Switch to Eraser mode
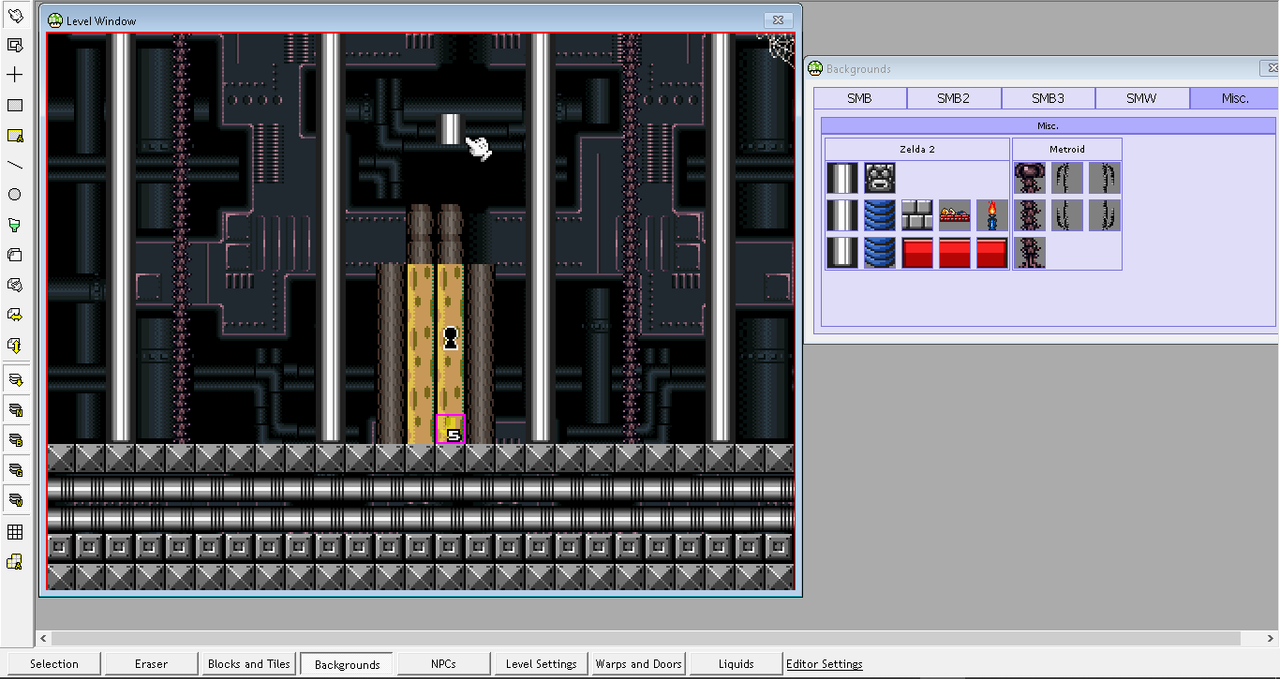 click(151, 664)
